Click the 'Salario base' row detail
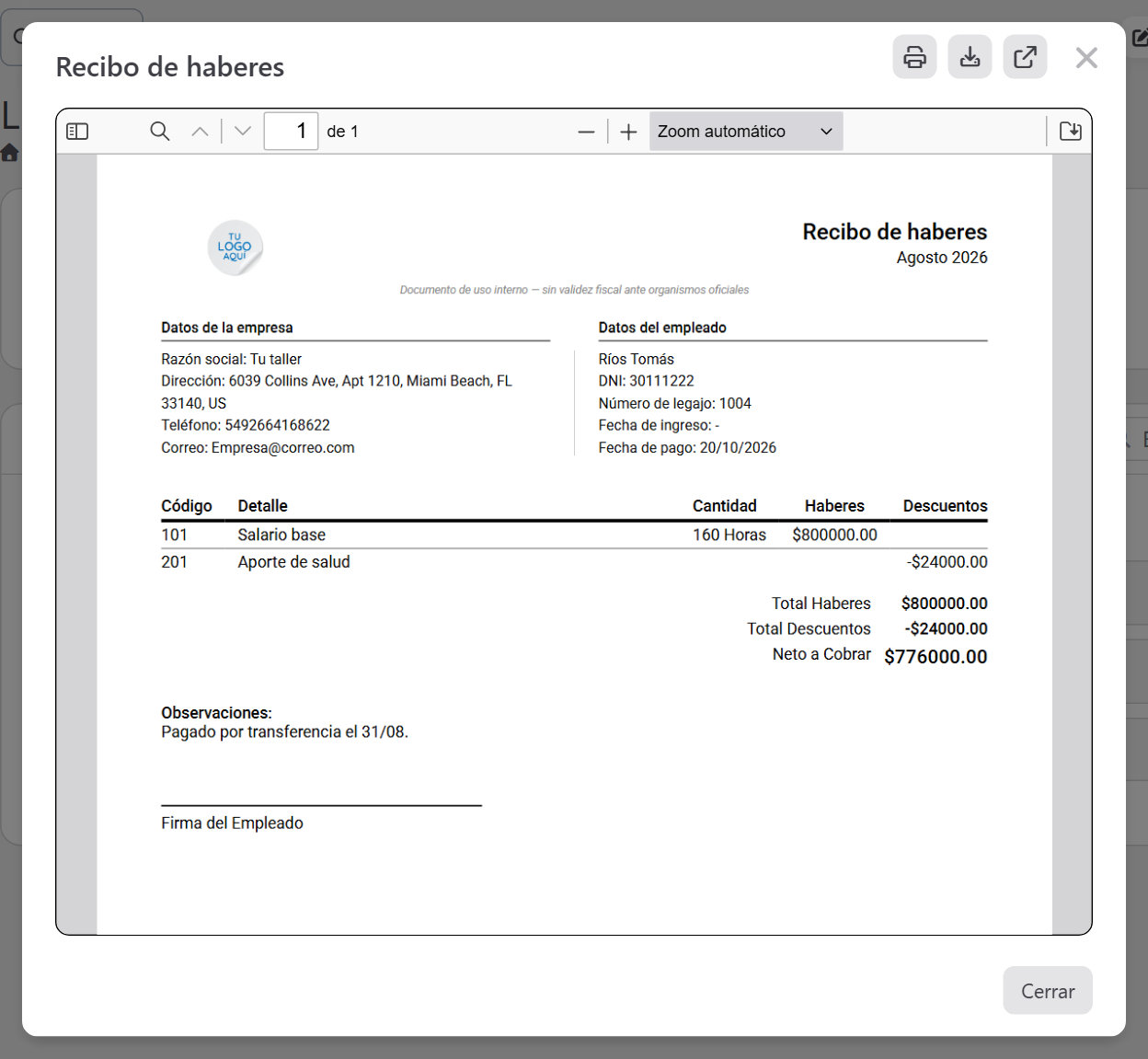Screen dimensions: 1148x1059 (281, 535)
